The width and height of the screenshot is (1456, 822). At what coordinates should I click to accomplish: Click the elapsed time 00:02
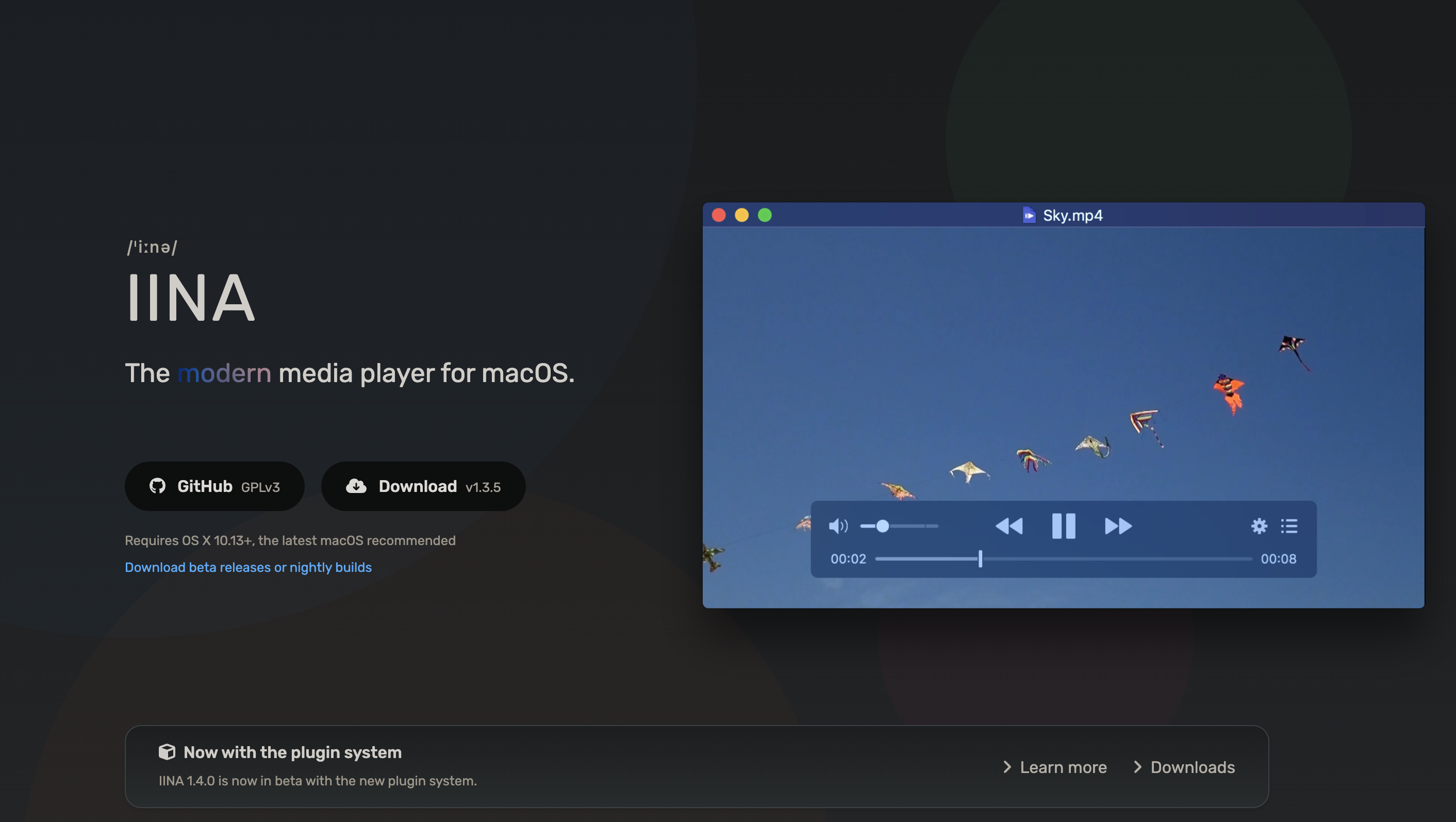tap(848, 559)
